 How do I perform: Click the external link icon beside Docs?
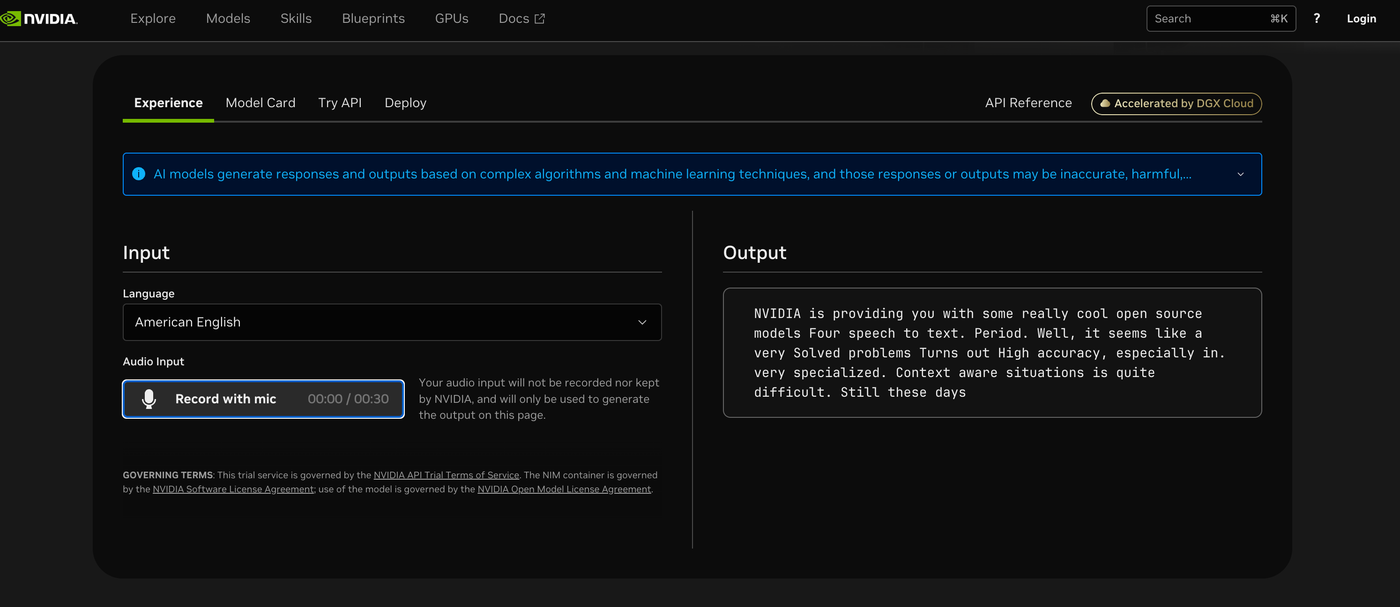click(540, 19)
